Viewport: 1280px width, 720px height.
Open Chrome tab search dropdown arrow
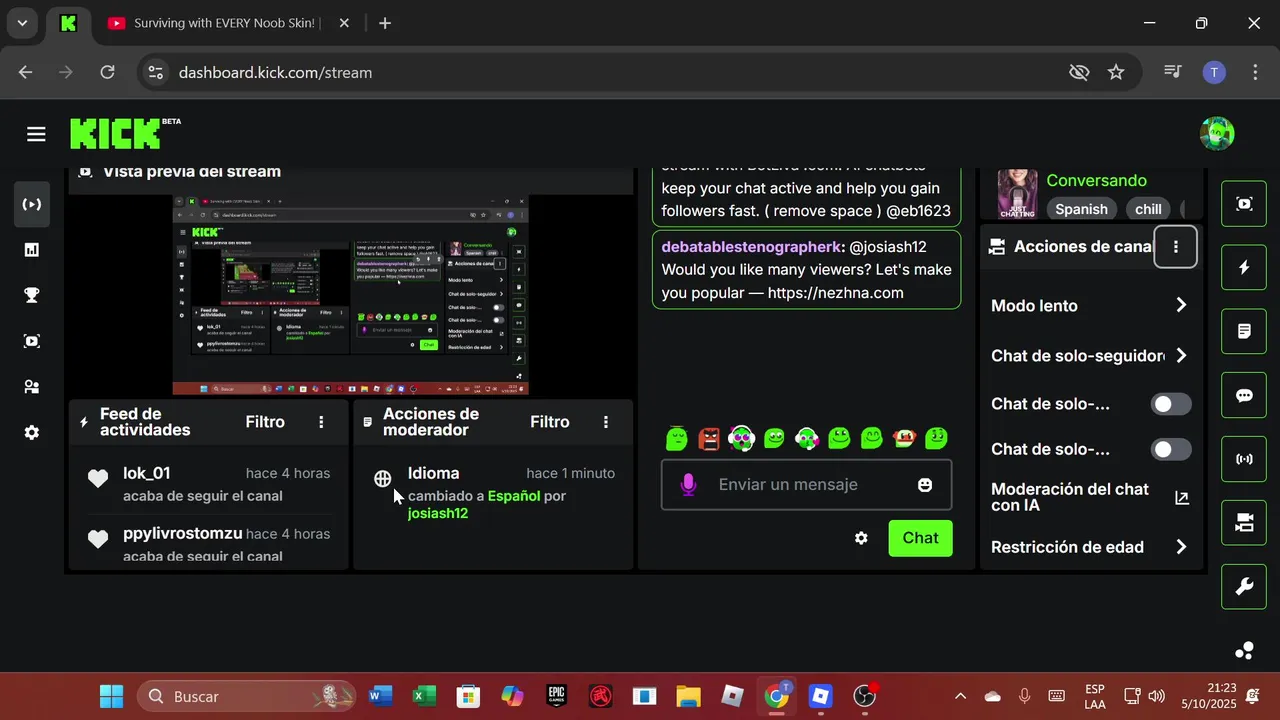click(22, 23)
